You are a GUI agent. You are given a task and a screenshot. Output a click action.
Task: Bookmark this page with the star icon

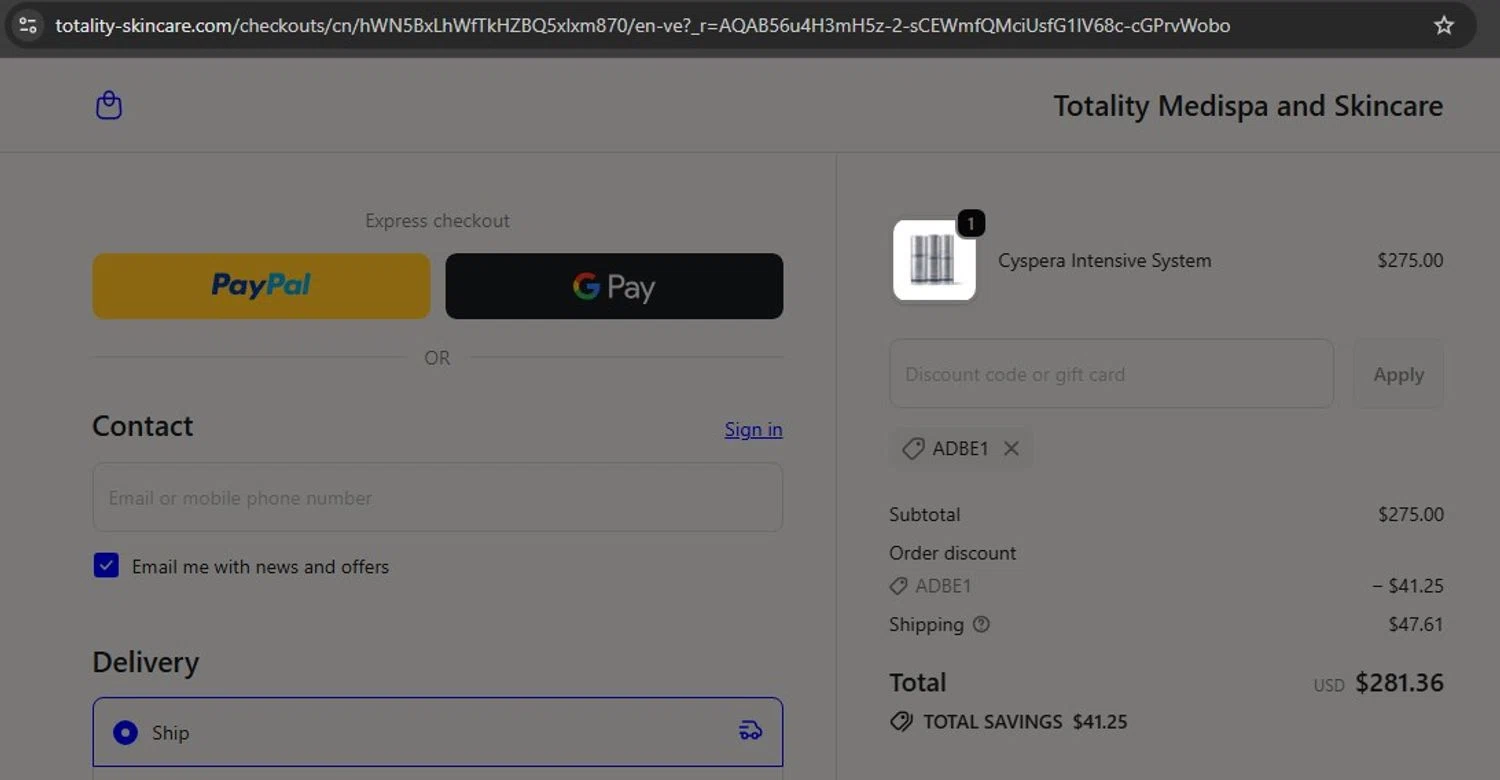[x=1443, y=26]
